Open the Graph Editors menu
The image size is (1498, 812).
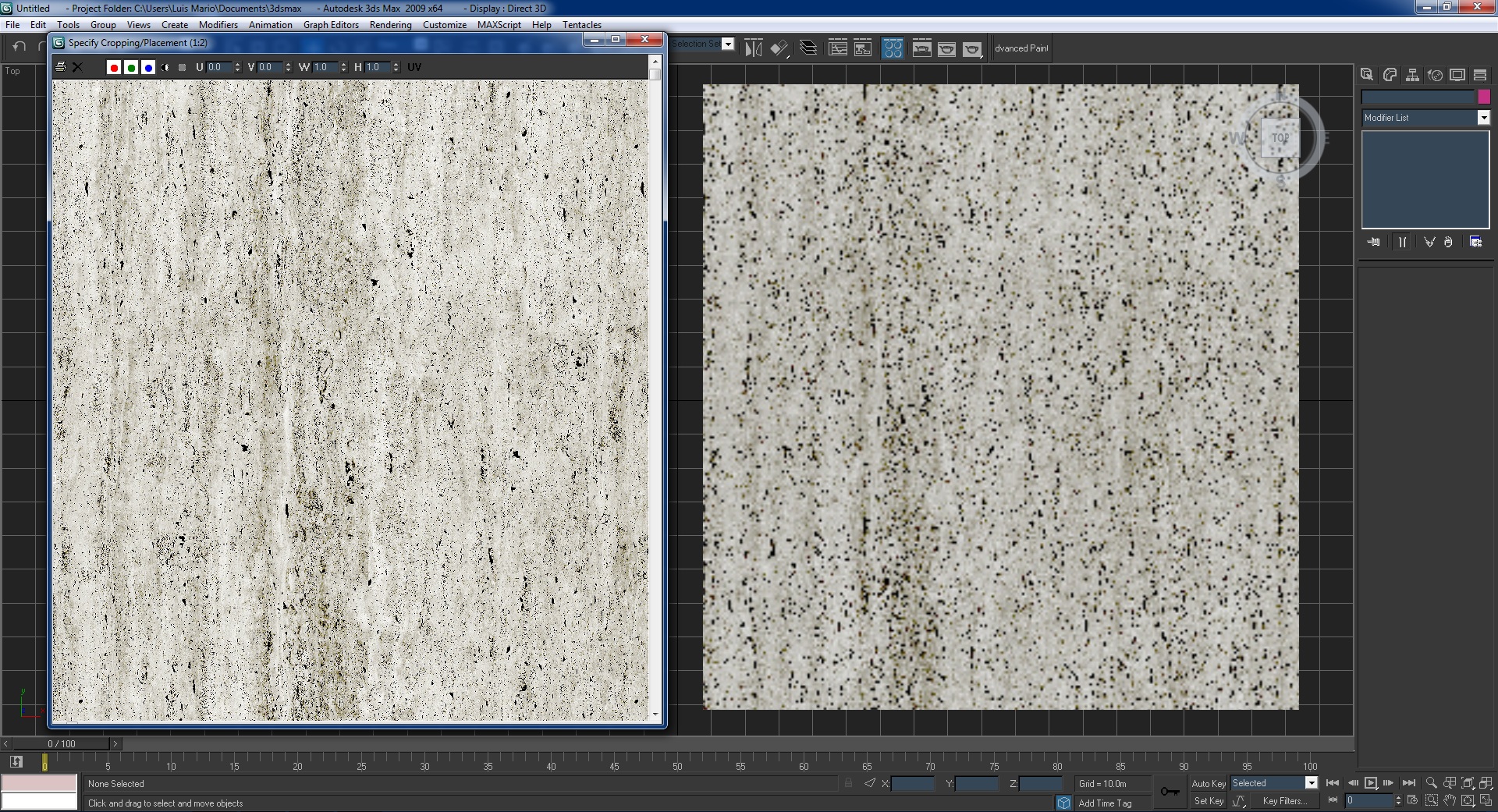click(331, 25)
